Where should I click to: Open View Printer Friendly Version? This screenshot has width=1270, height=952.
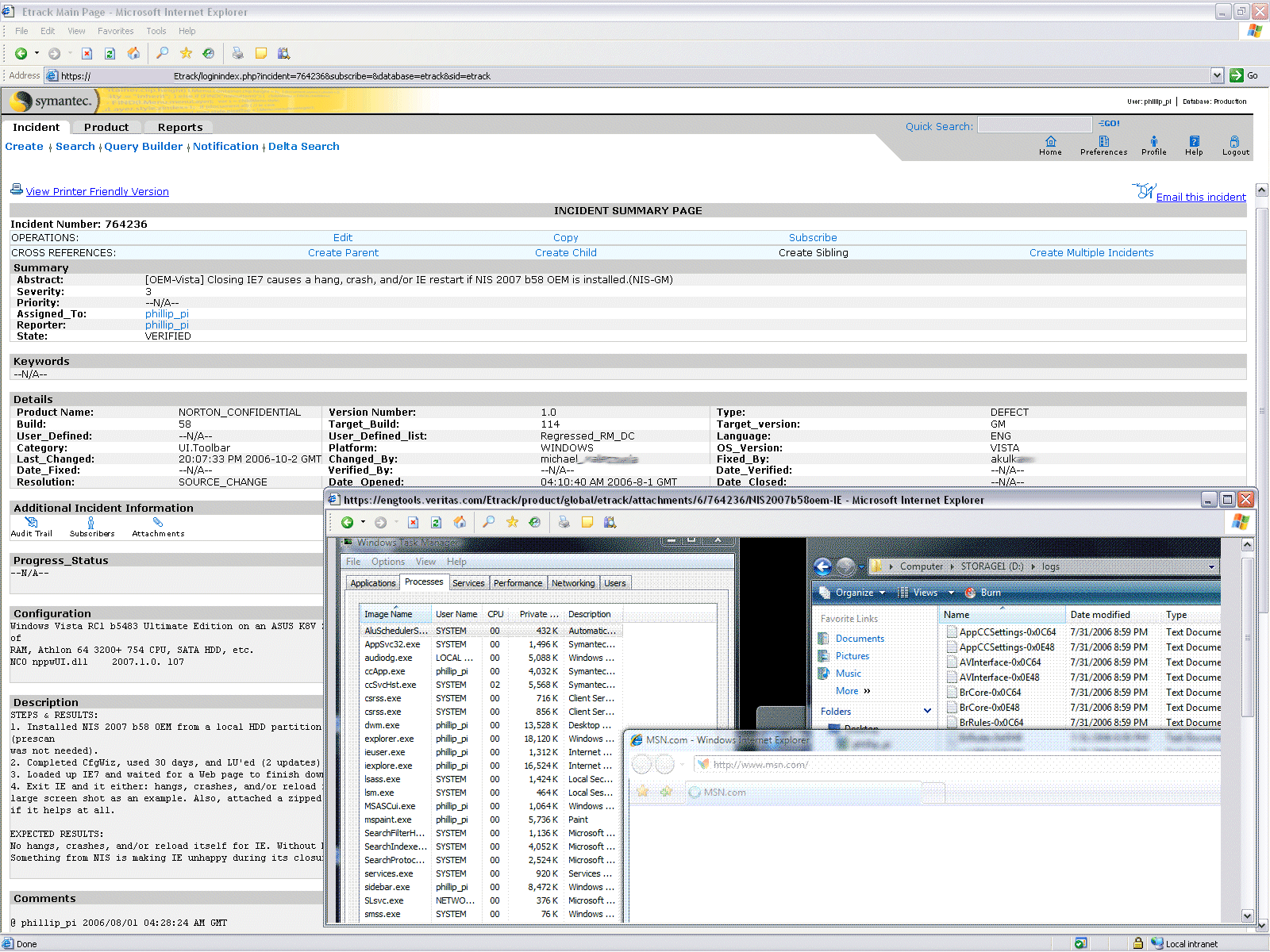click(97, 191)
